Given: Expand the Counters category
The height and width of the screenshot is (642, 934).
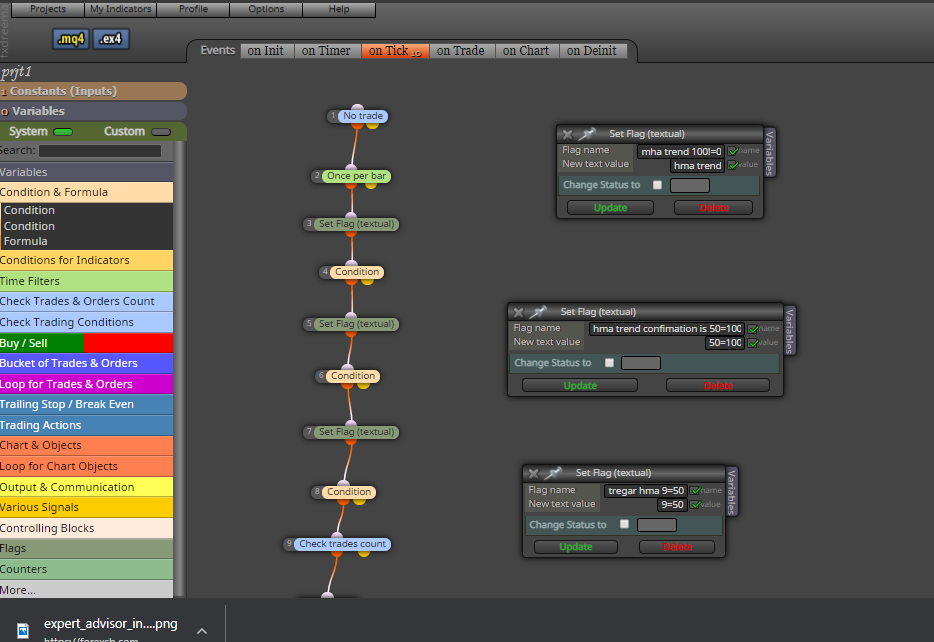Looking at the screenshot, I should coord(86,569).
